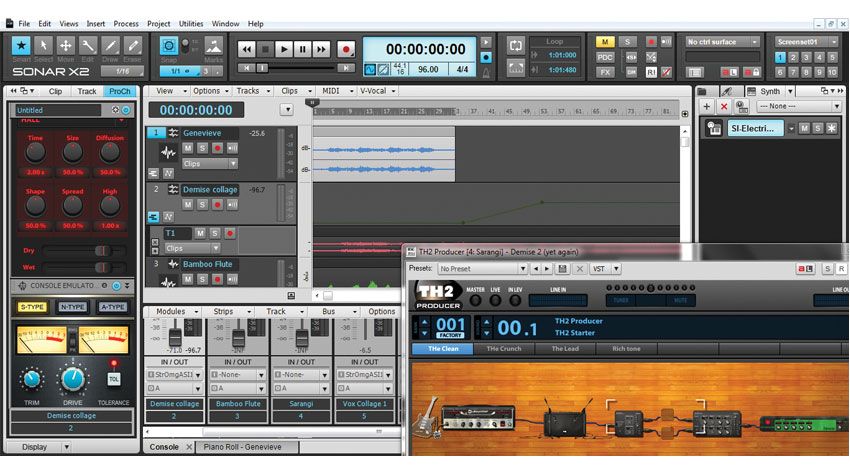Add a synth with the plus icon
Viewport: 850px width, 476px height.
[707, 106]
